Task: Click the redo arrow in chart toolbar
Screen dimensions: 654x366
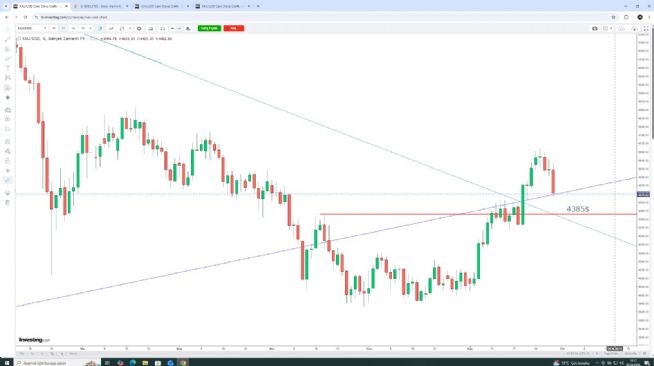Action: click(x=179, y=28)
